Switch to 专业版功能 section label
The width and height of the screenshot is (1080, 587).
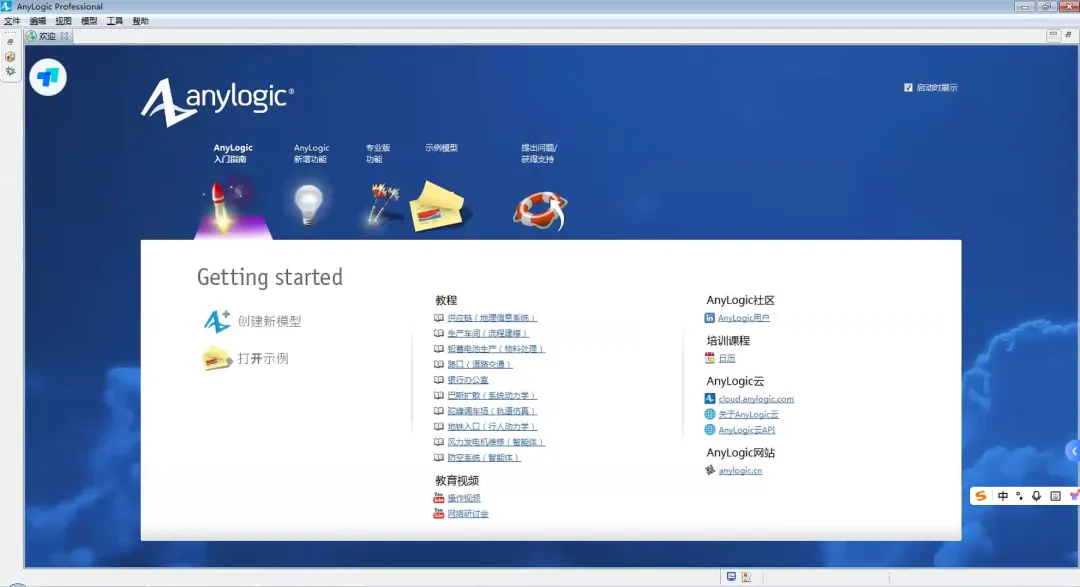click(377, 154)
